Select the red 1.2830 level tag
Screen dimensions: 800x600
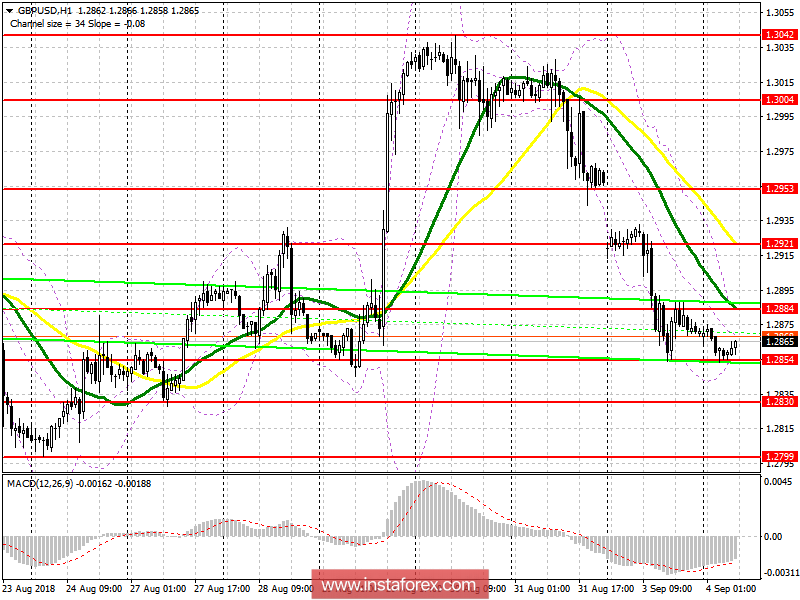pos(780,402)
